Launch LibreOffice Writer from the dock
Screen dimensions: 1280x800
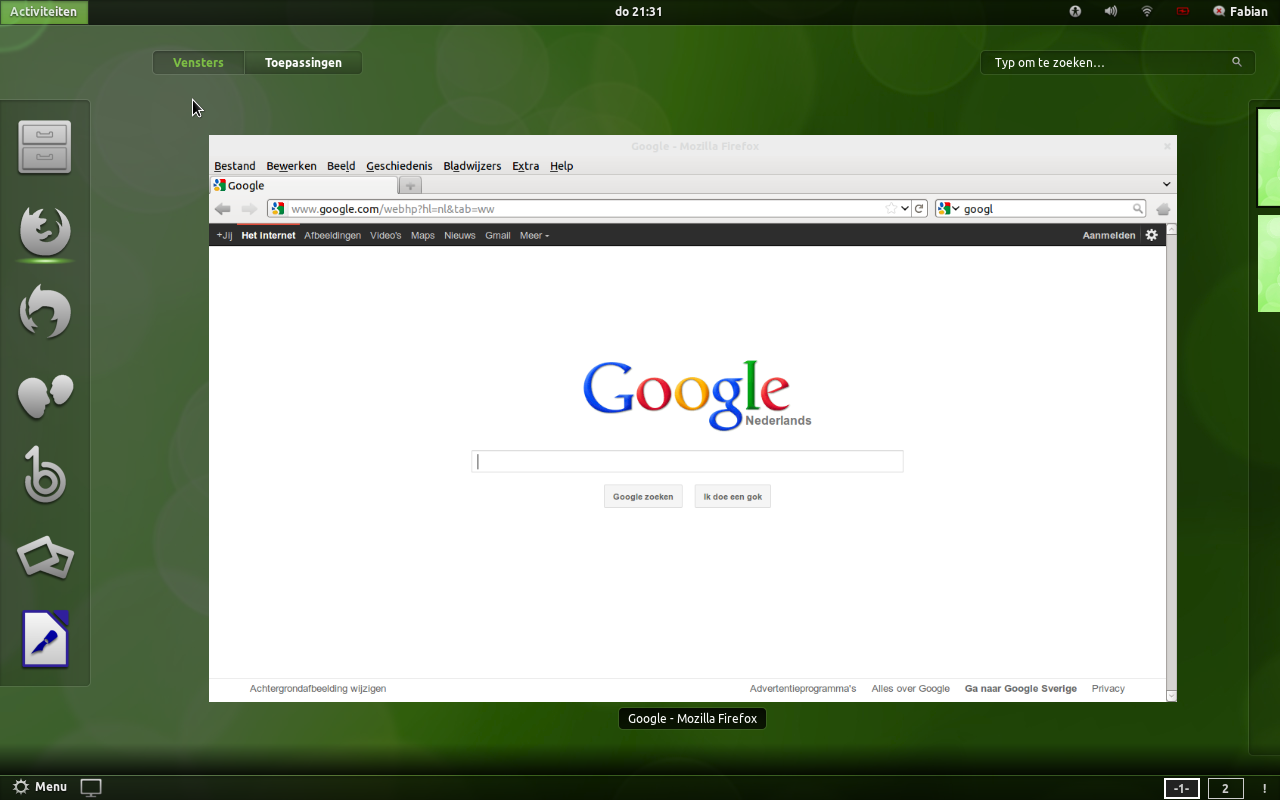pos(45,639)
